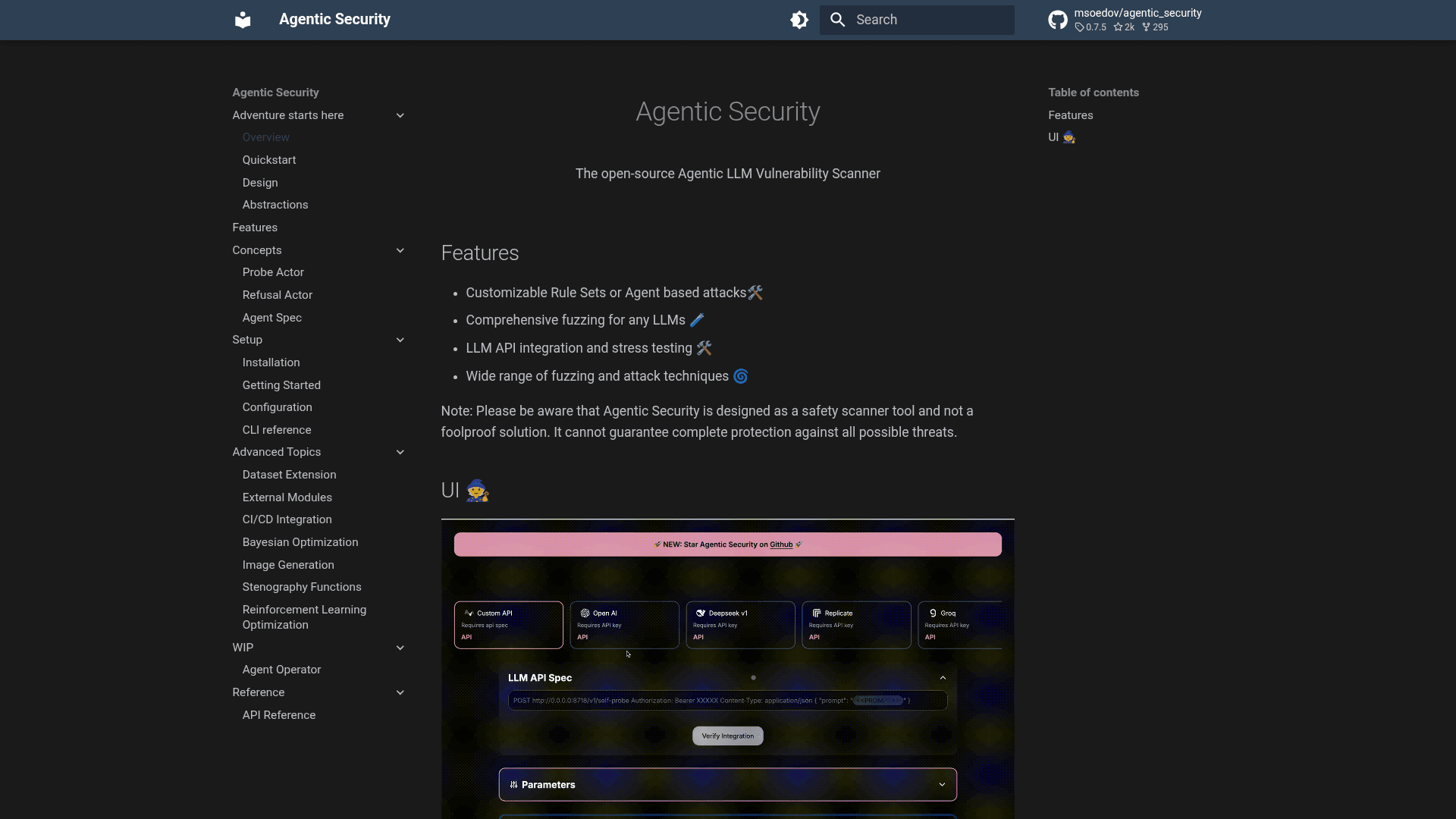Collapse the Setup section chevron

coord(400,340)
